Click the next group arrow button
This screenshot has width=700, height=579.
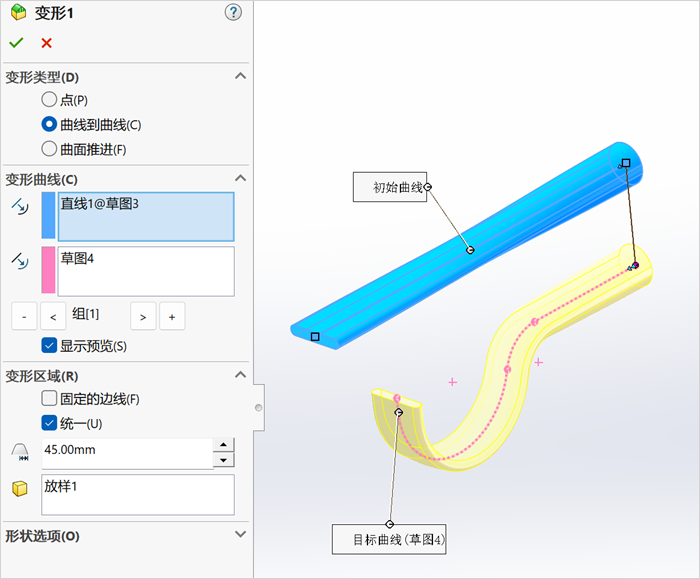pos(143,317)
